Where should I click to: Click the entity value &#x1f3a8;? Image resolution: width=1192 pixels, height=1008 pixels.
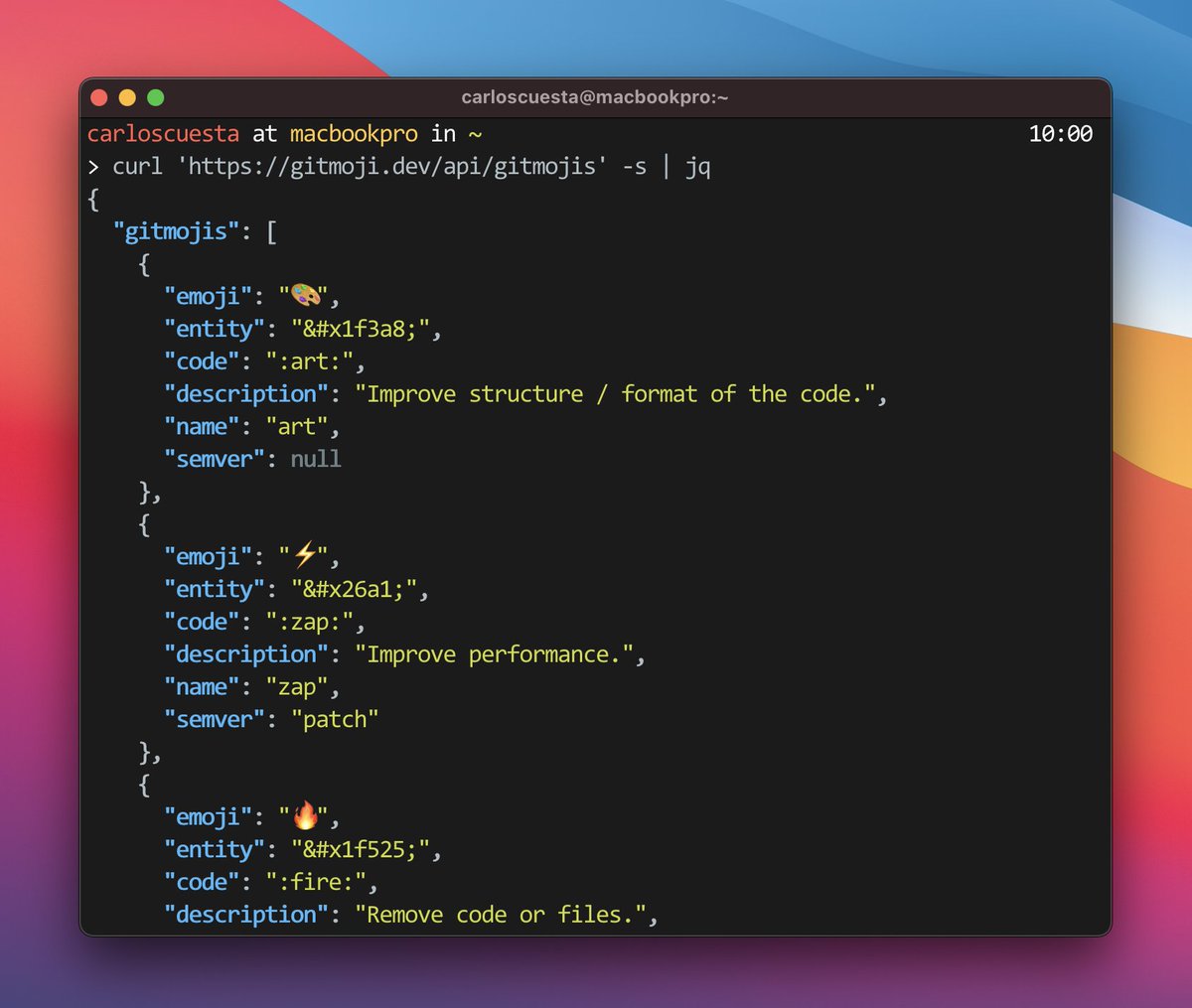(361, 330)
